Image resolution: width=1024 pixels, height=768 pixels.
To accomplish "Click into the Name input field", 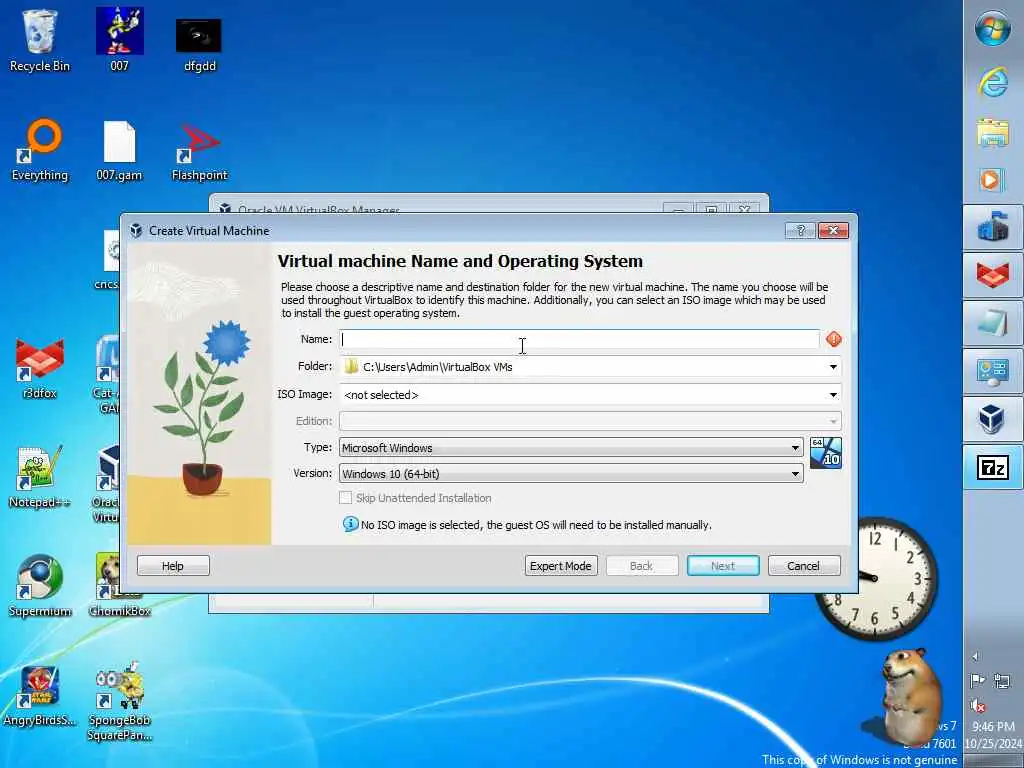I will 579,339.
